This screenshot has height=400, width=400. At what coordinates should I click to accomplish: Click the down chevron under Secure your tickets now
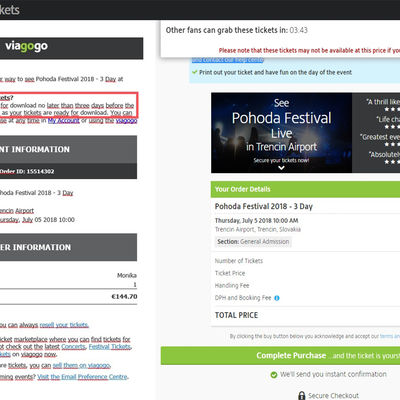point(281,168)
